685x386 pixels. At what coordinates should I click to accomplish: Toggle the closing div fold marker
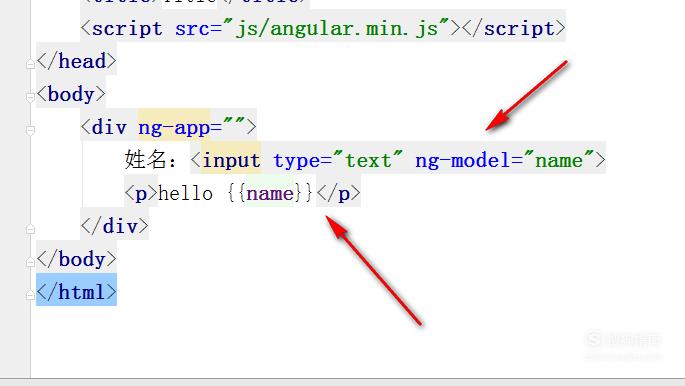tap(30, 229)
